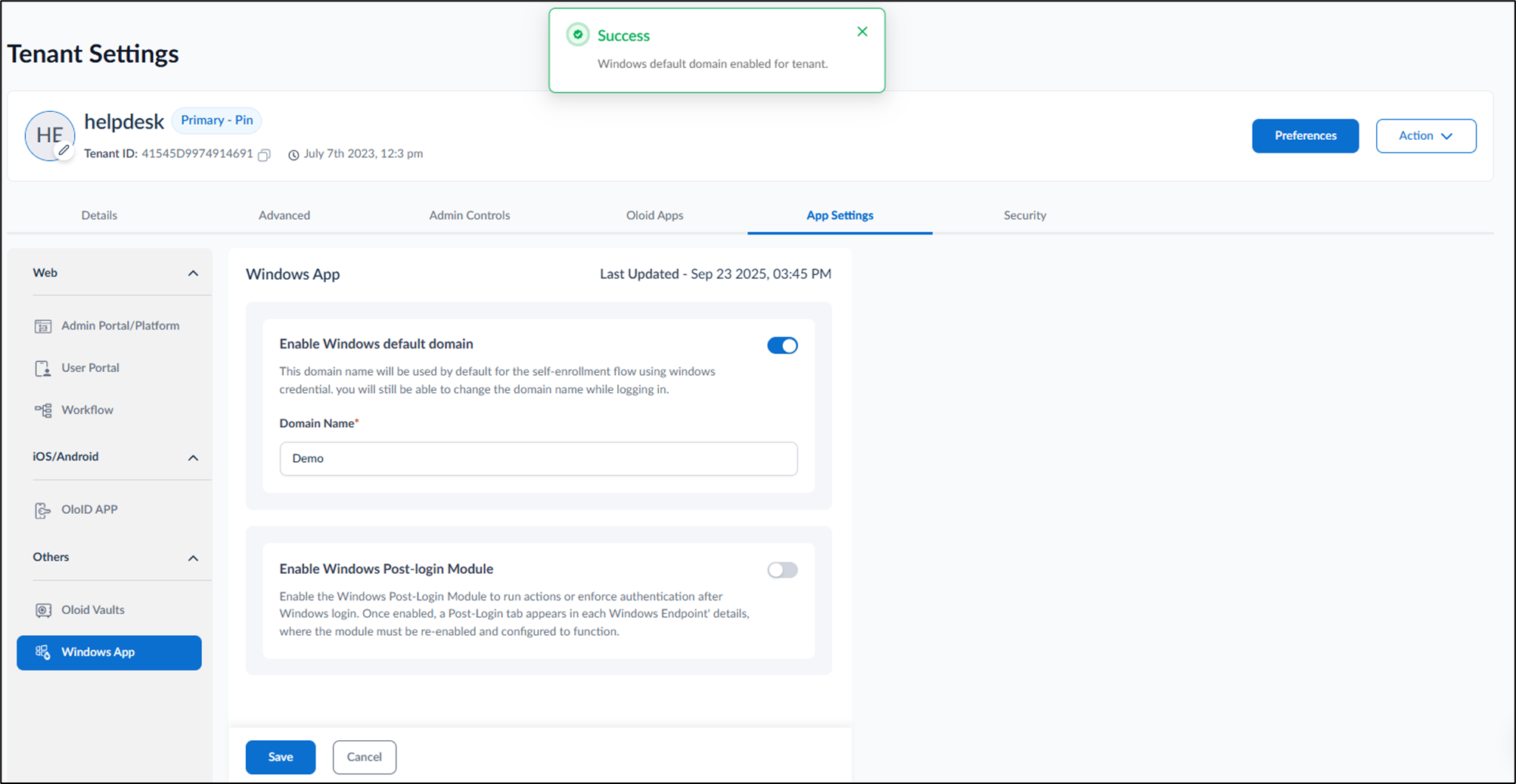Open the Admin Controls tab
Image resolution: width=1516 pixels, height=784 pixels.
point(470,215)
